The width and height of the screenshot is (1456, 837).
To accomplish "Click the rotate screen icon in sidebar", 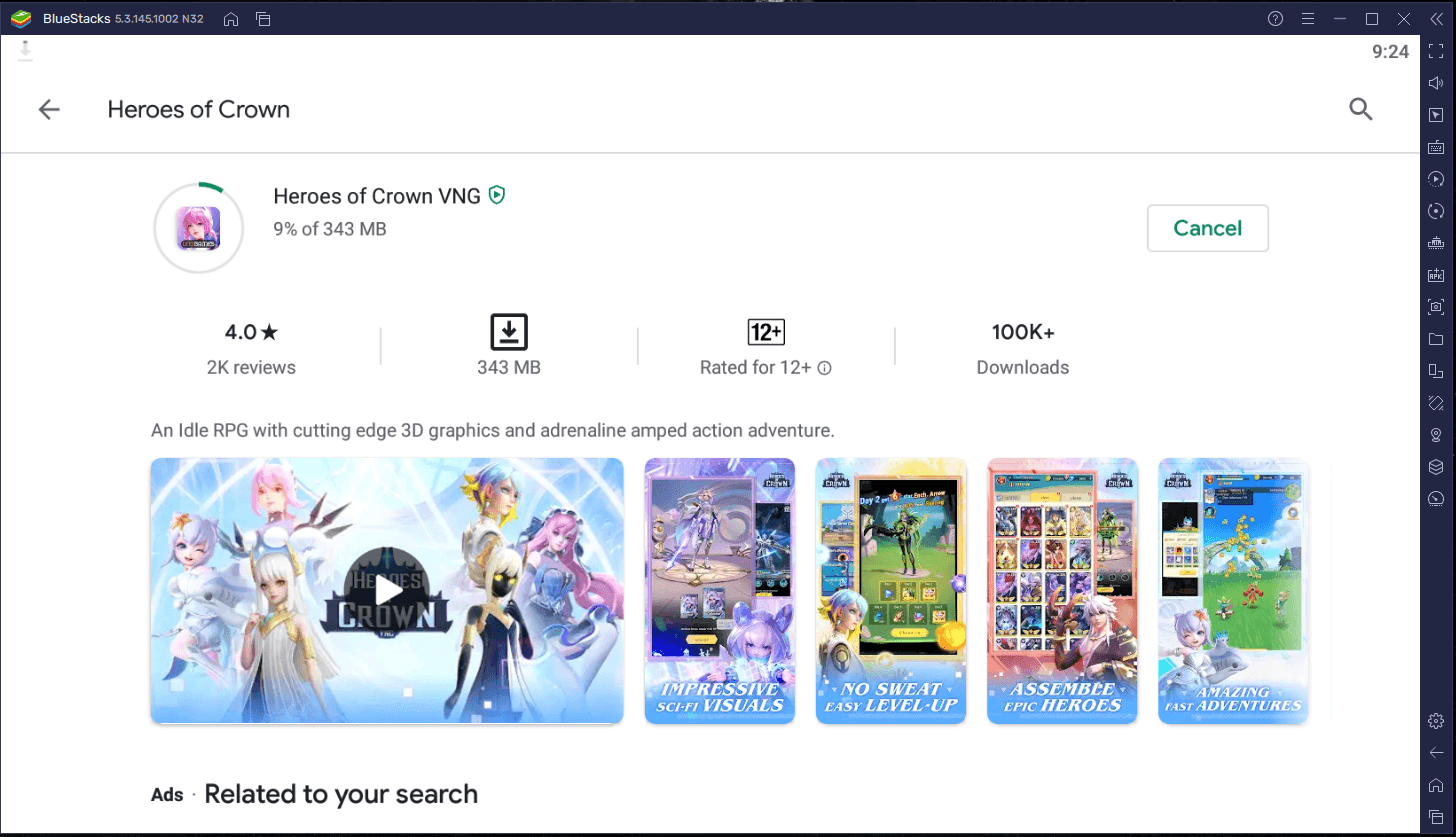I will [1436, 403].
